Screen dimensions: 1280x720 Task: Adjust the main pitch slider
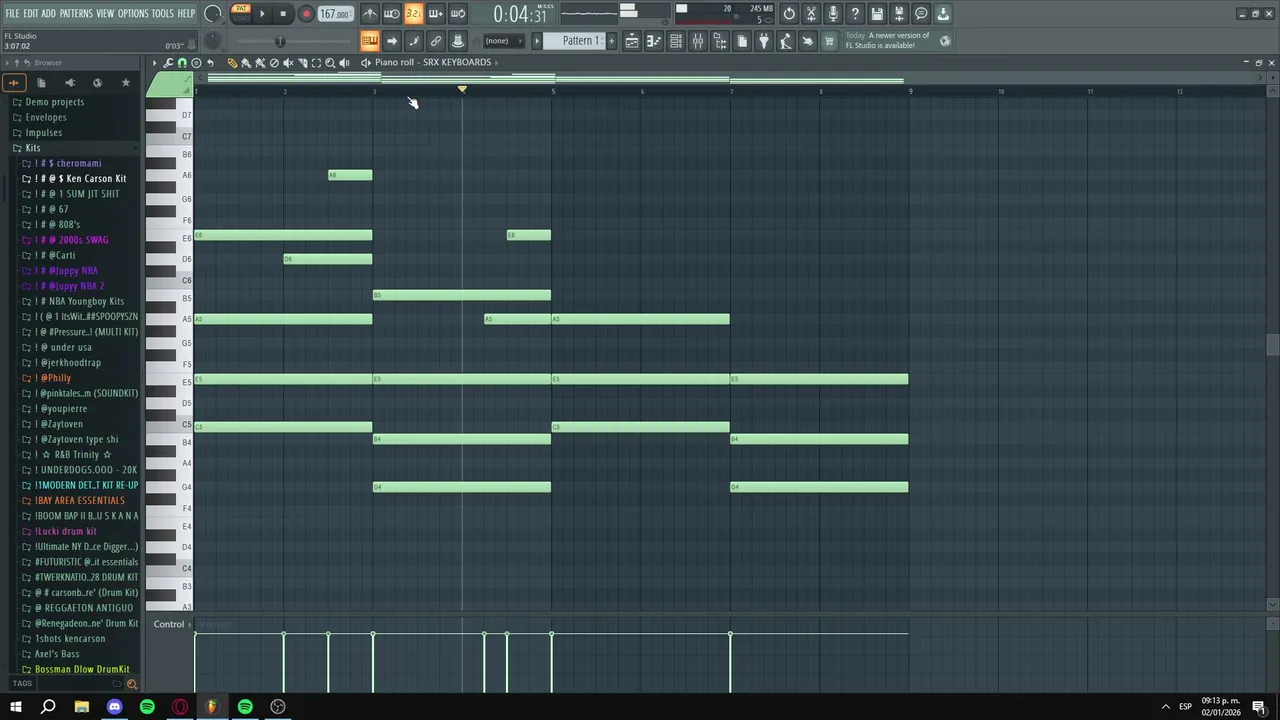tap(280, 41)
